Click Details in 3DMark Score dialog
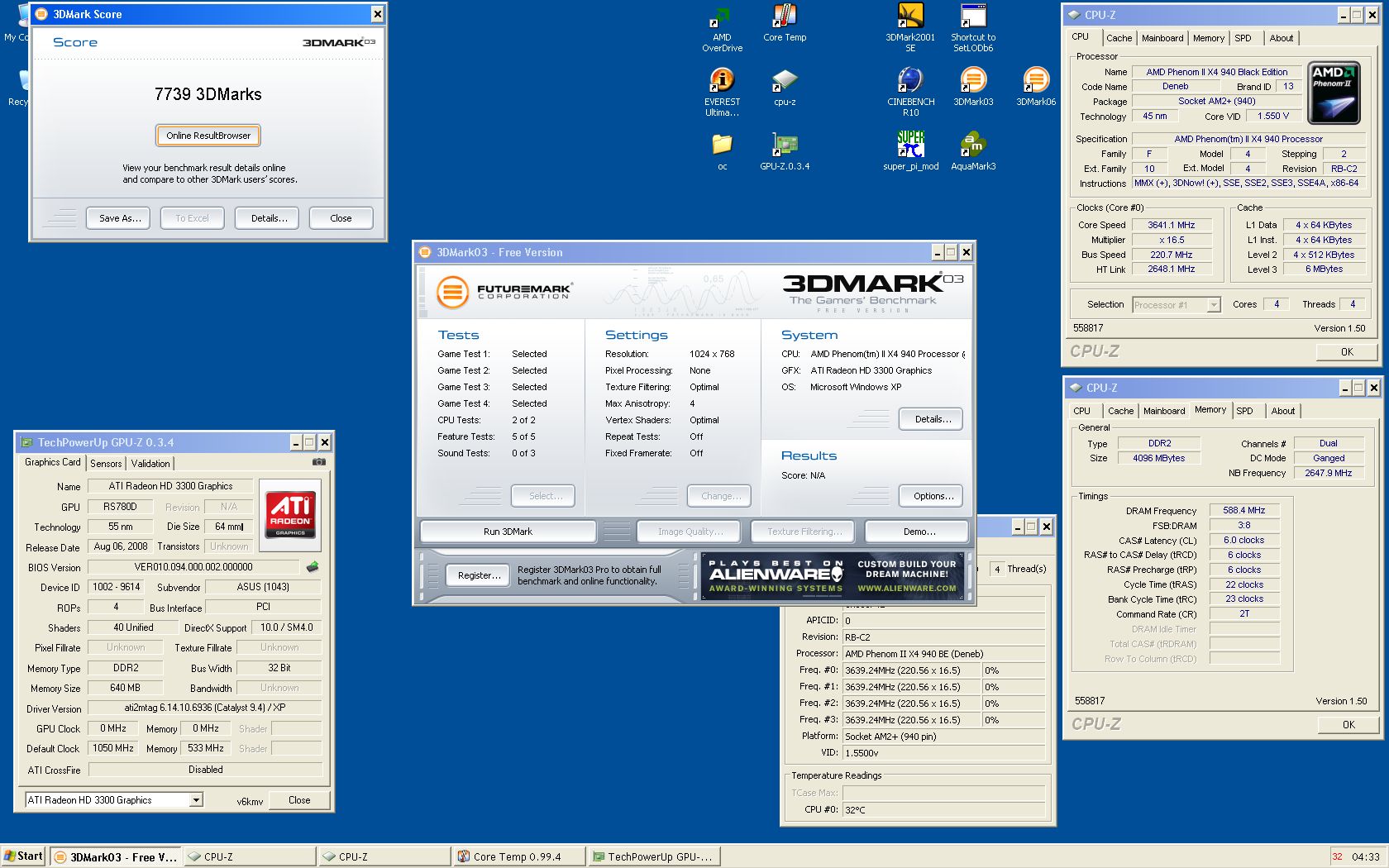The width and height of the screenshot is (1389, 868). [x=267, y=218]
